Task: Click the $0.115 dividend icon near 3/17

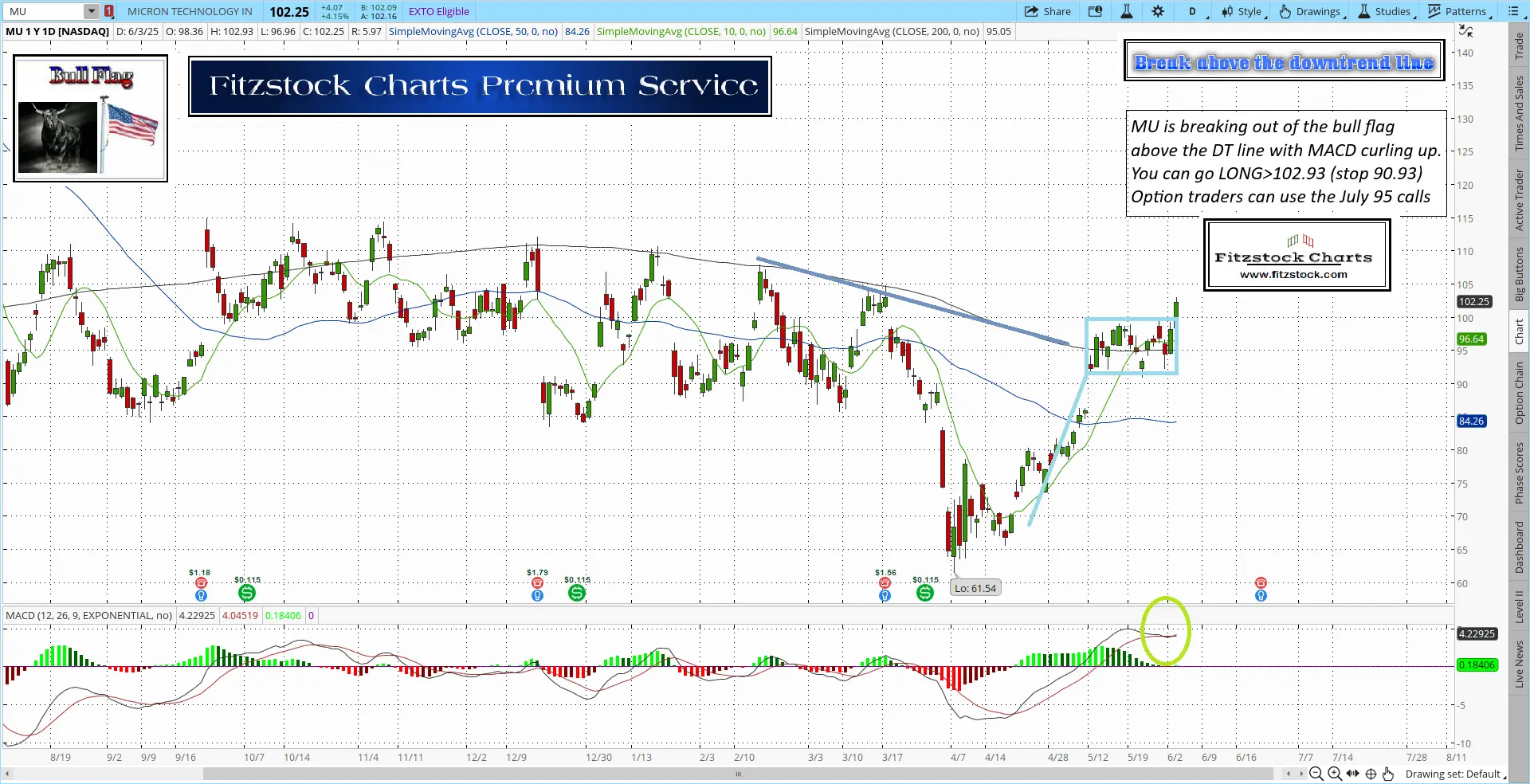Action: [x=925, y=593]
